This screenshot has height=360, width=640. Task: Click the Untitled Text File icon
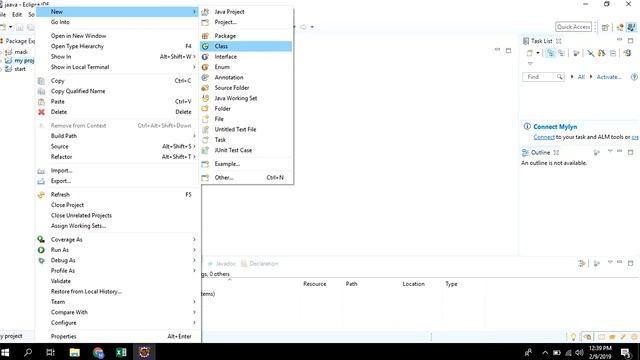[205, 129]
